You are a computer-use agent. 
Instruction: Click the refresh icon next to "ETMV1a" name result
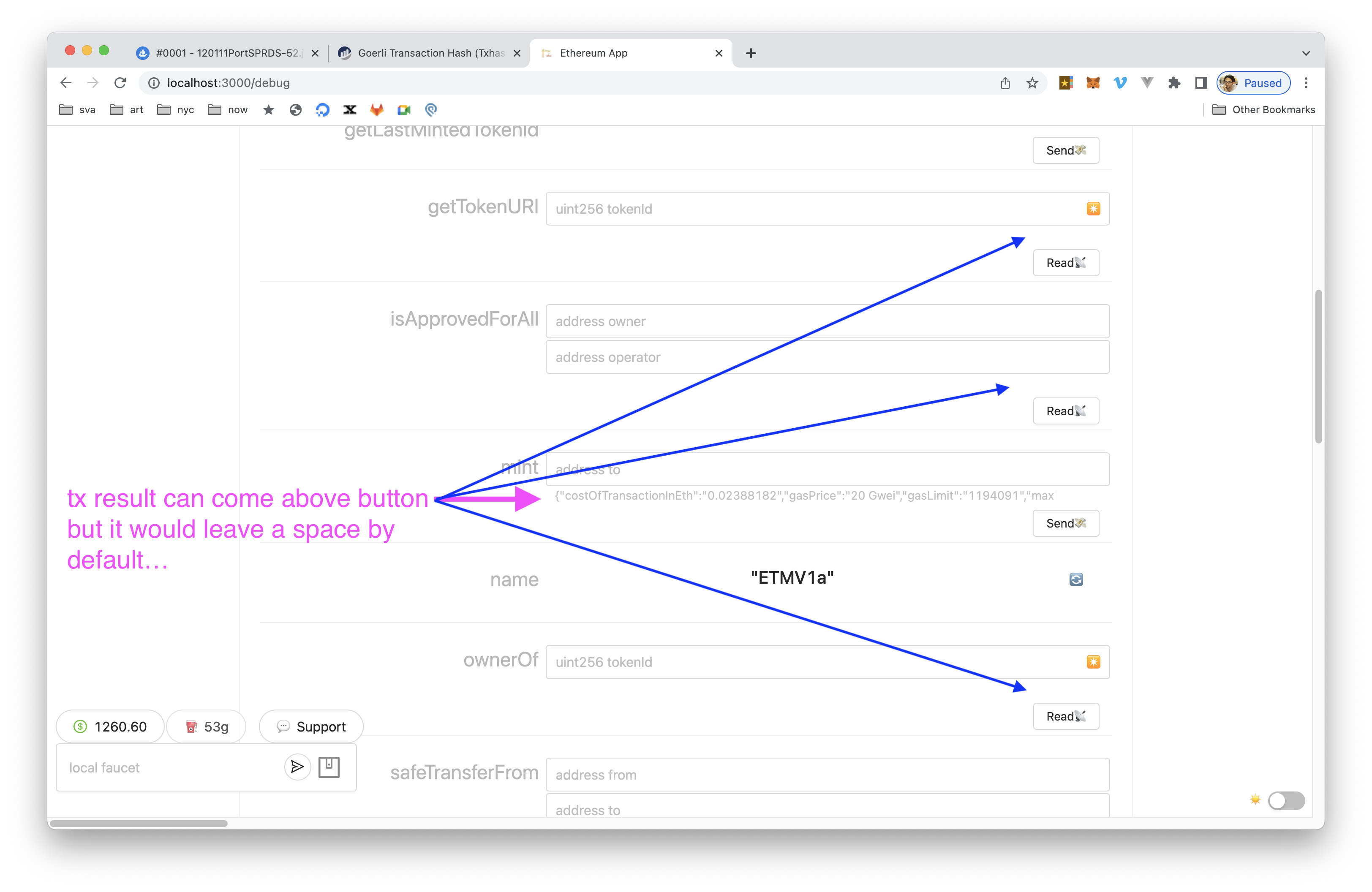[1076, 580]
